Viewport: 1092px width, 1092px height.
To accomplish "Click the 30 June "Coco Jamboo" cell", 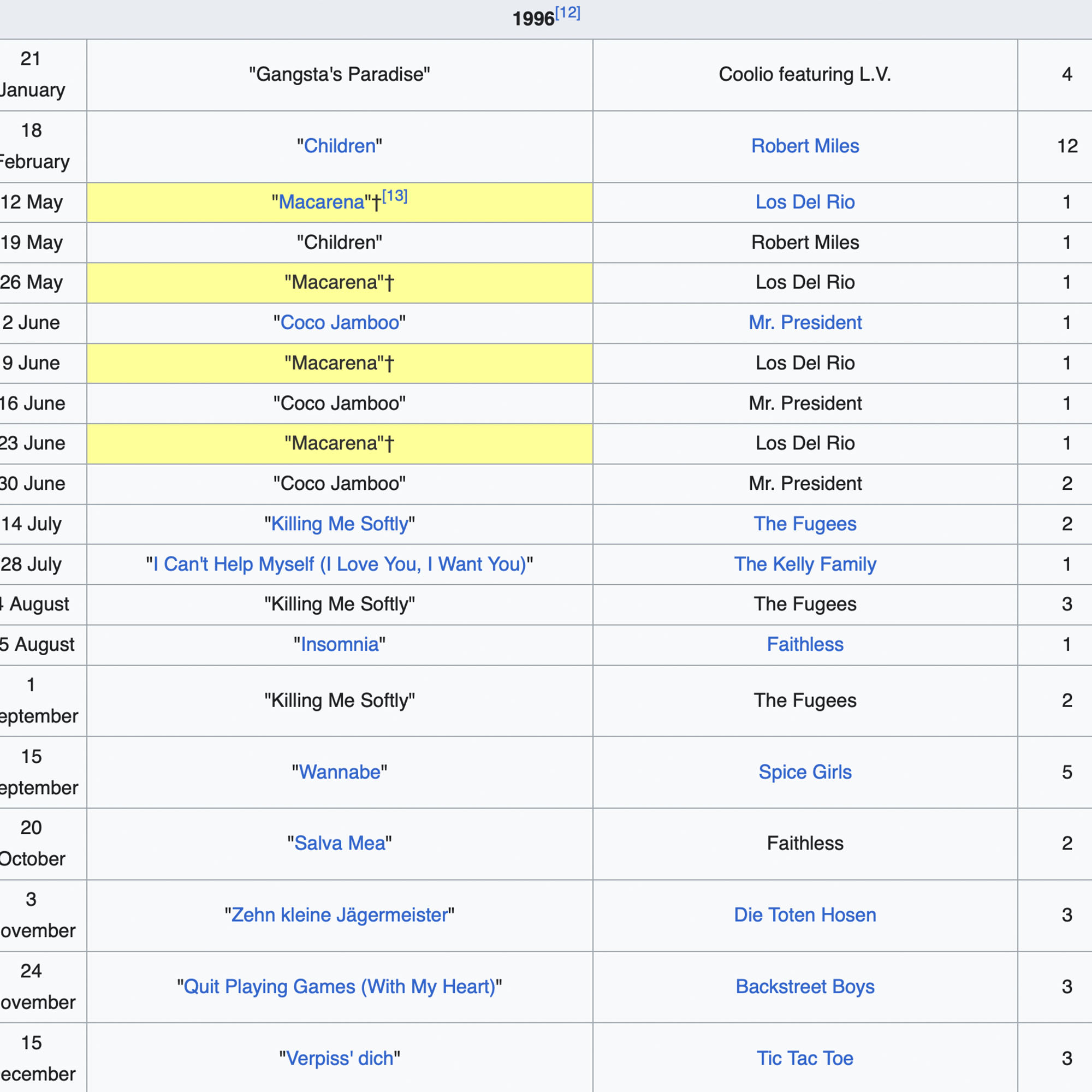I will [340, 483].
